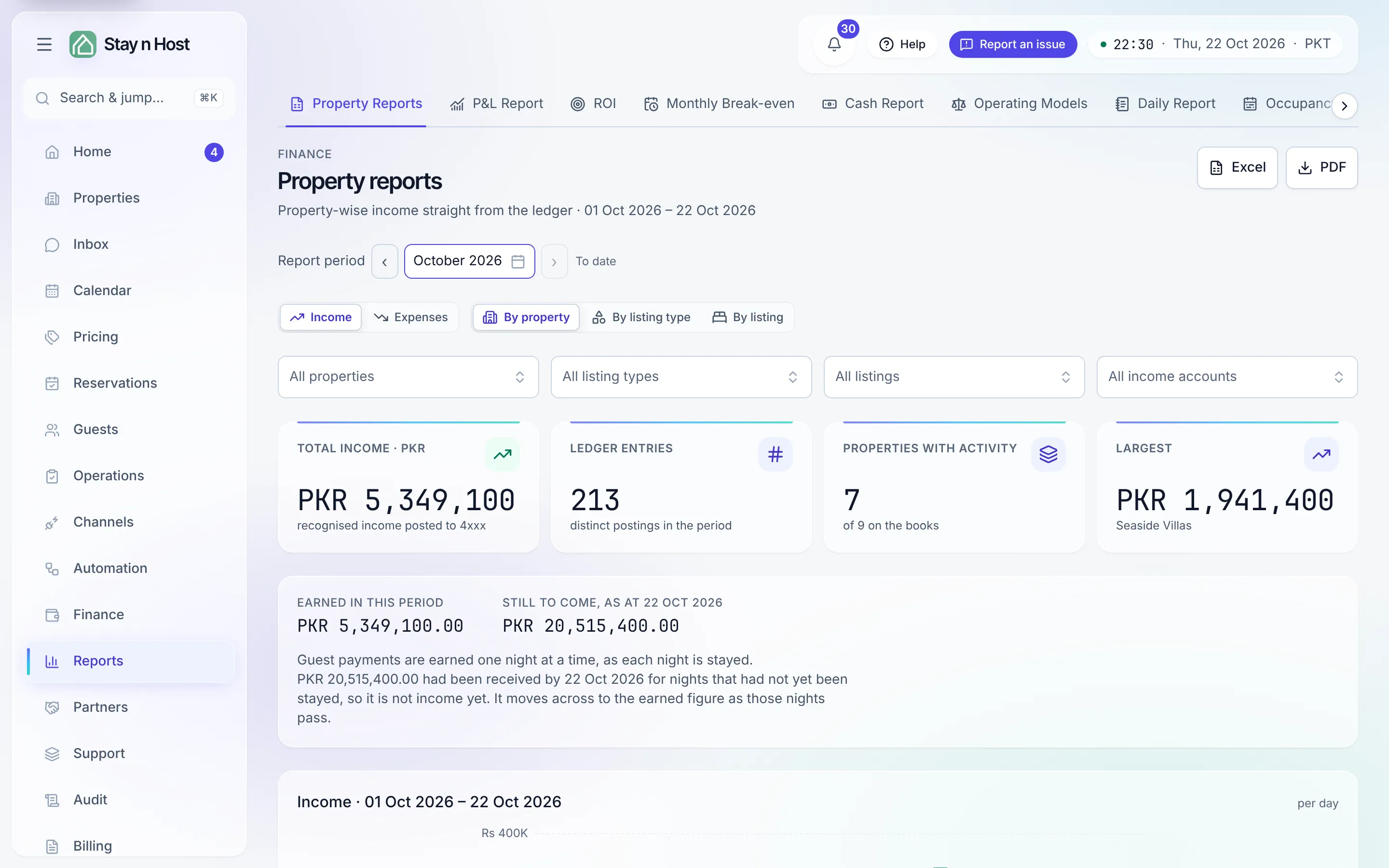This screenshot has height=868, width=1389.
Task: Open the Cash Report tab
Action: [873, 104]
